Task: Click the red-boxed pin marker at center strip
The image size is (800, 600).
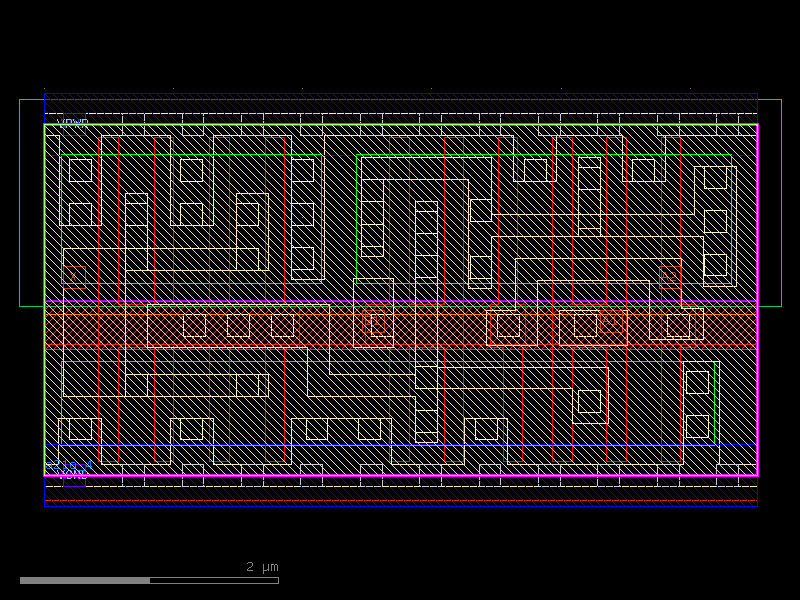Action: (376, 323)
